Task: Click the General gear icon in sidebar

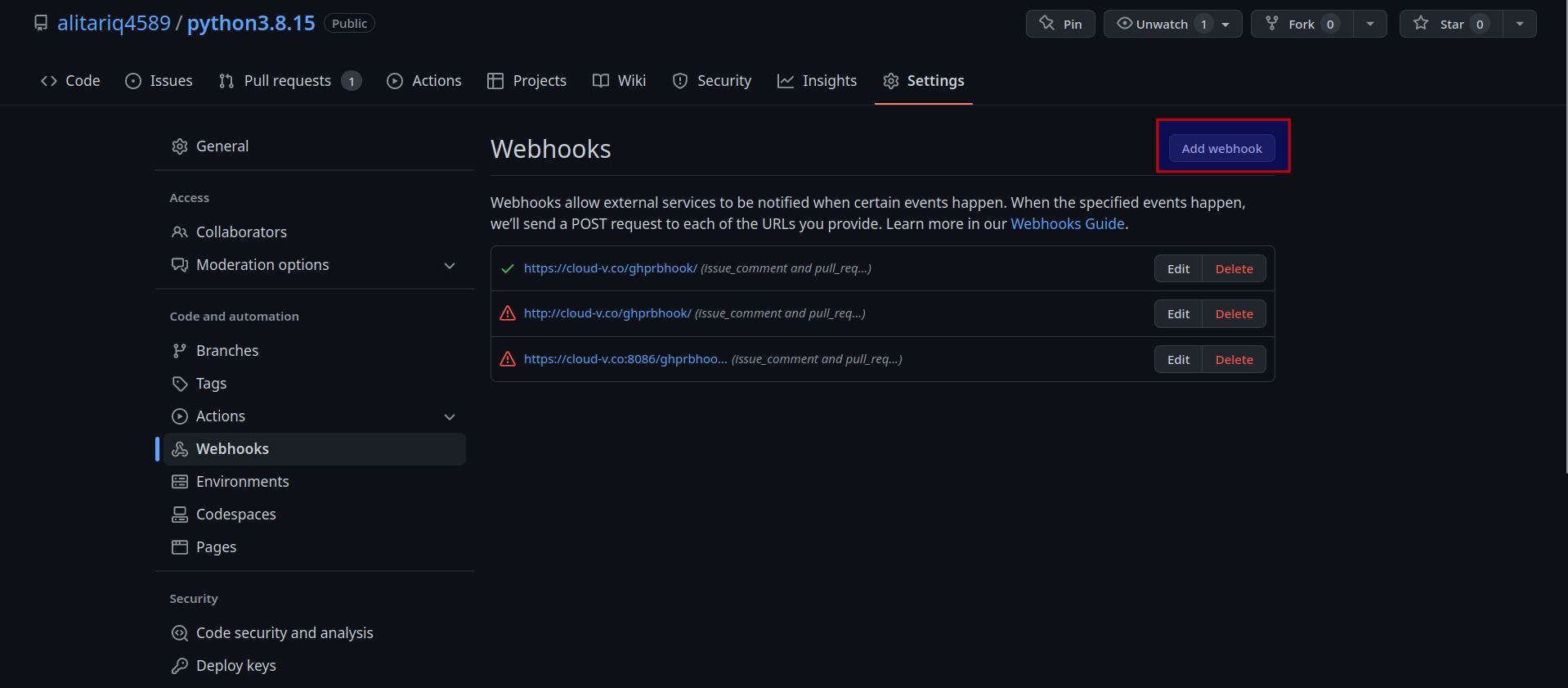Action: pos(180,146)
